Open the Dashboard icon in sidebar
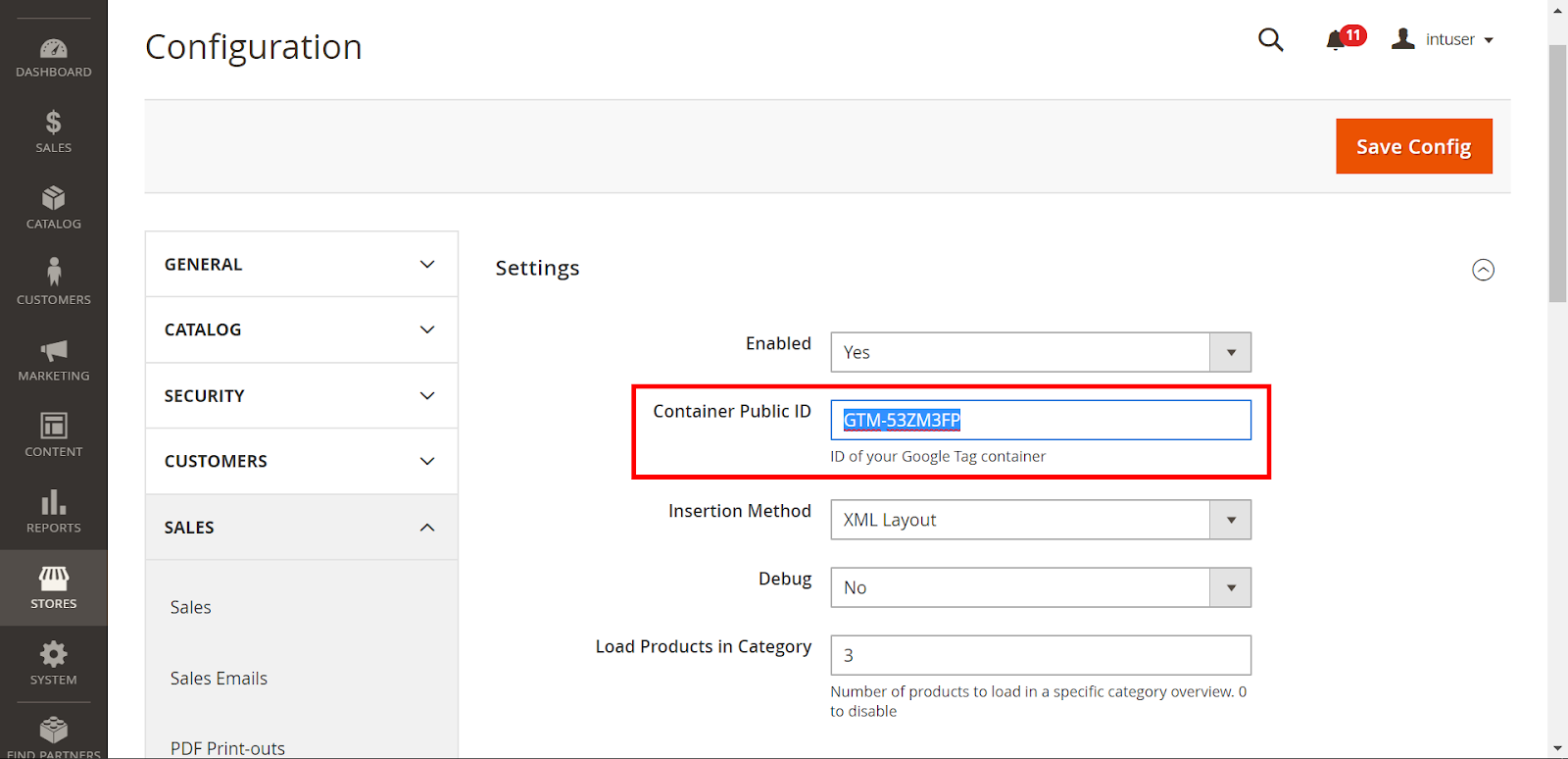1568x759 pixels. point(53,49)
